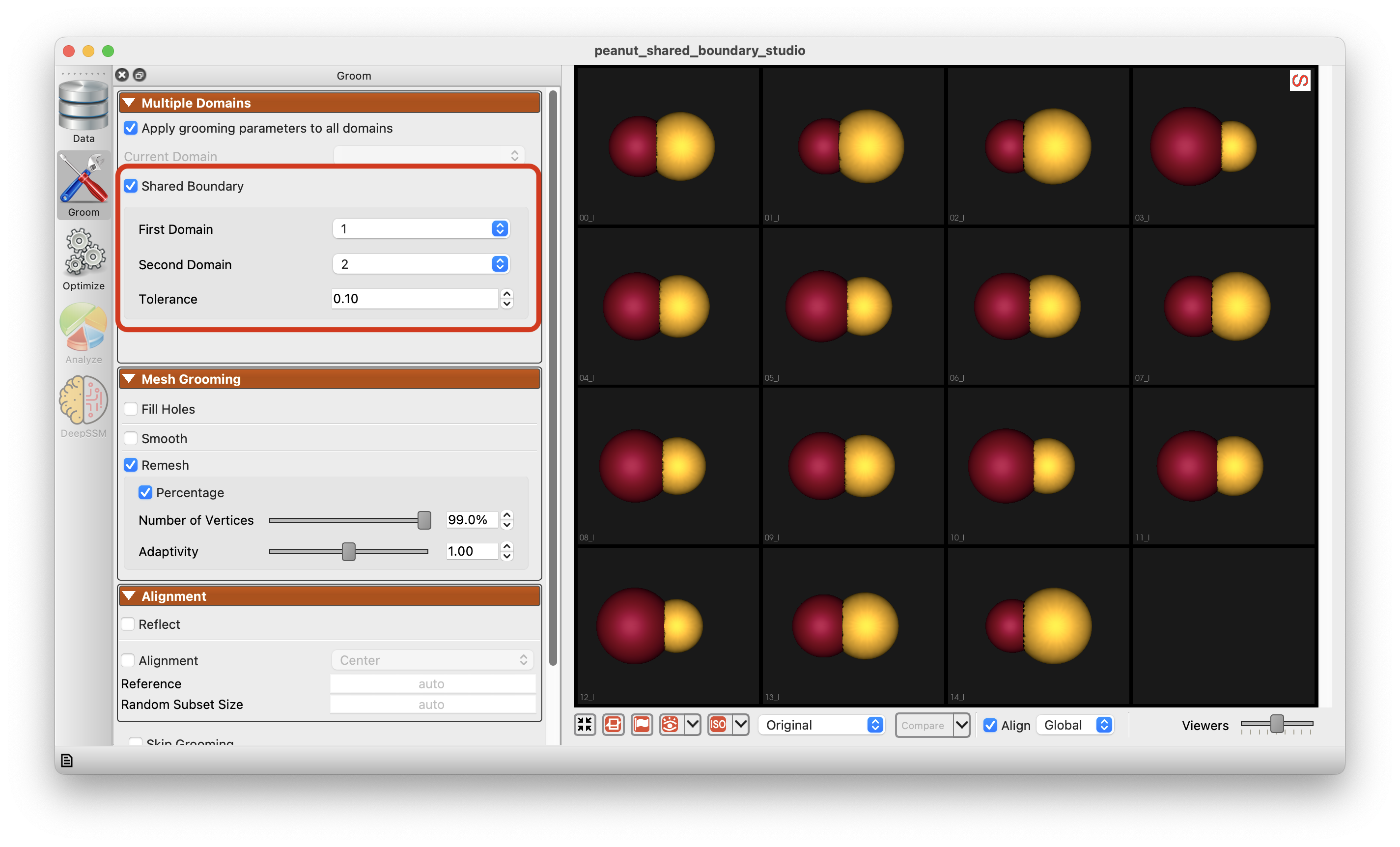Select shape 10_l in the viewer grid
The width and height of the screenshot is (1400, 847).
(1038, 466)
